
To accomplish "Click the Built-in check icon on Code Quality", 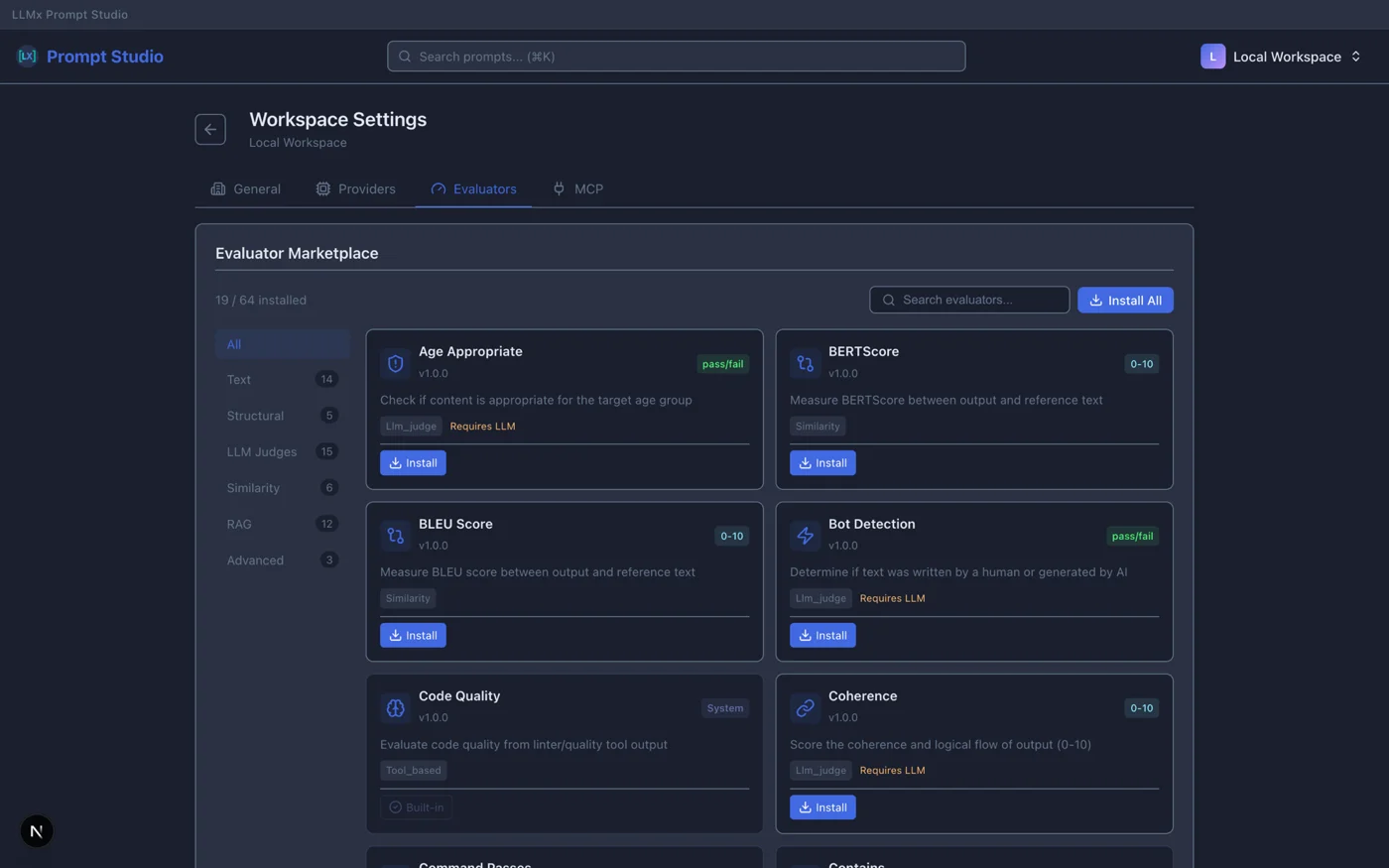I will click(397, 807).
